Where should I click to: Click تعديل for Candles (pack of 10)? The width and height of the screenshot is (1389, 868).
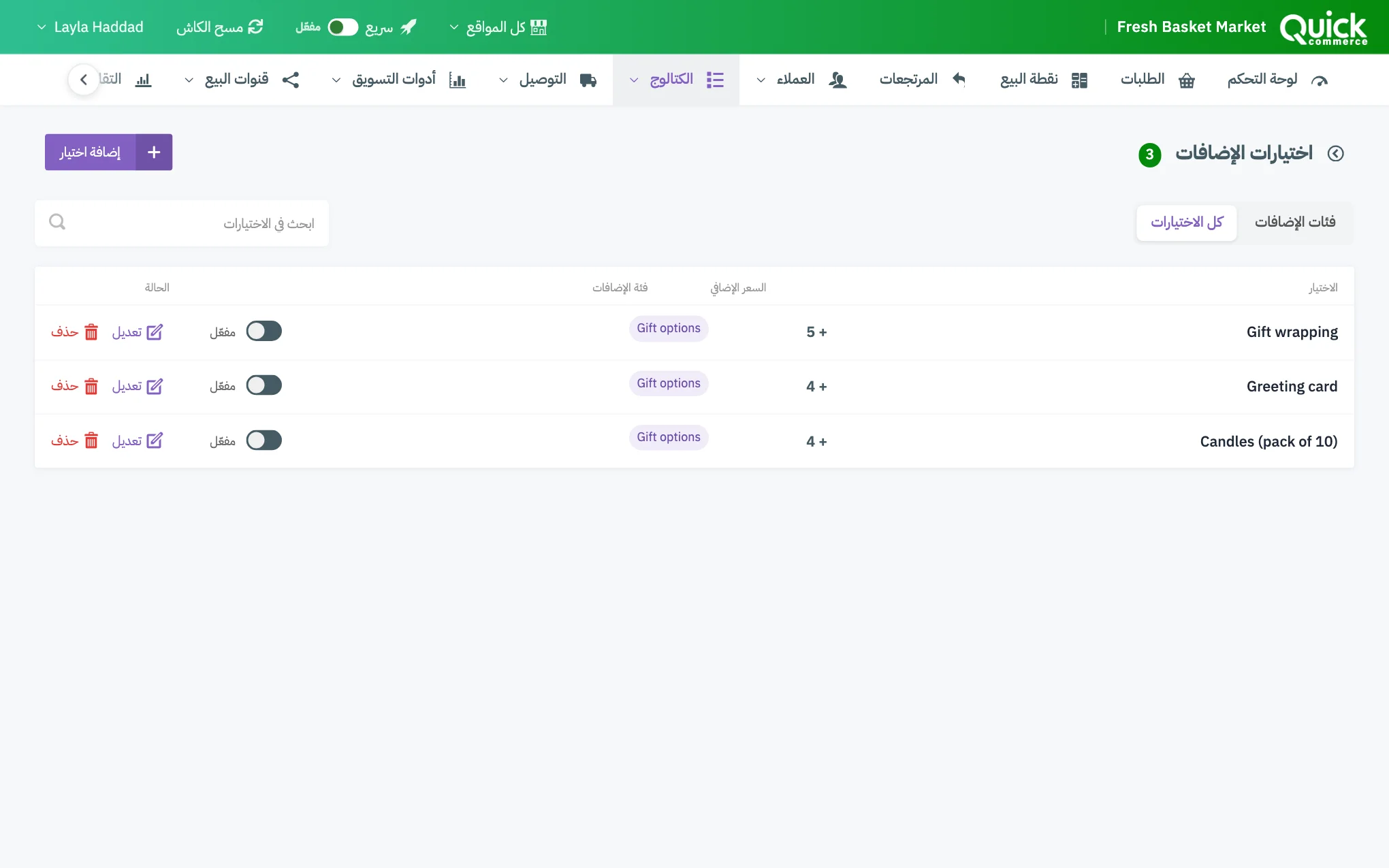[x=138, y=441]
